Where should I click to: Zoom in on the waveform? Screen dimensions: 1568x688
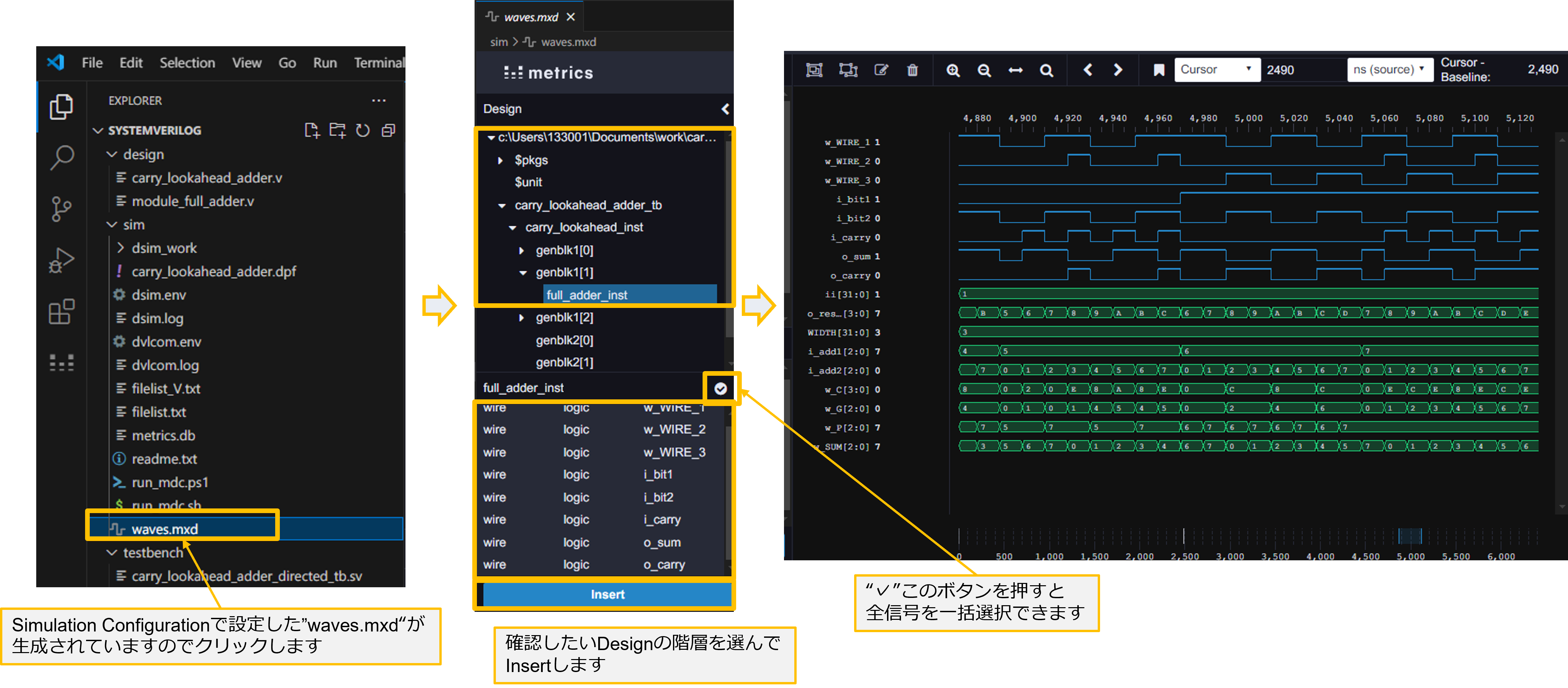[952, 70]
